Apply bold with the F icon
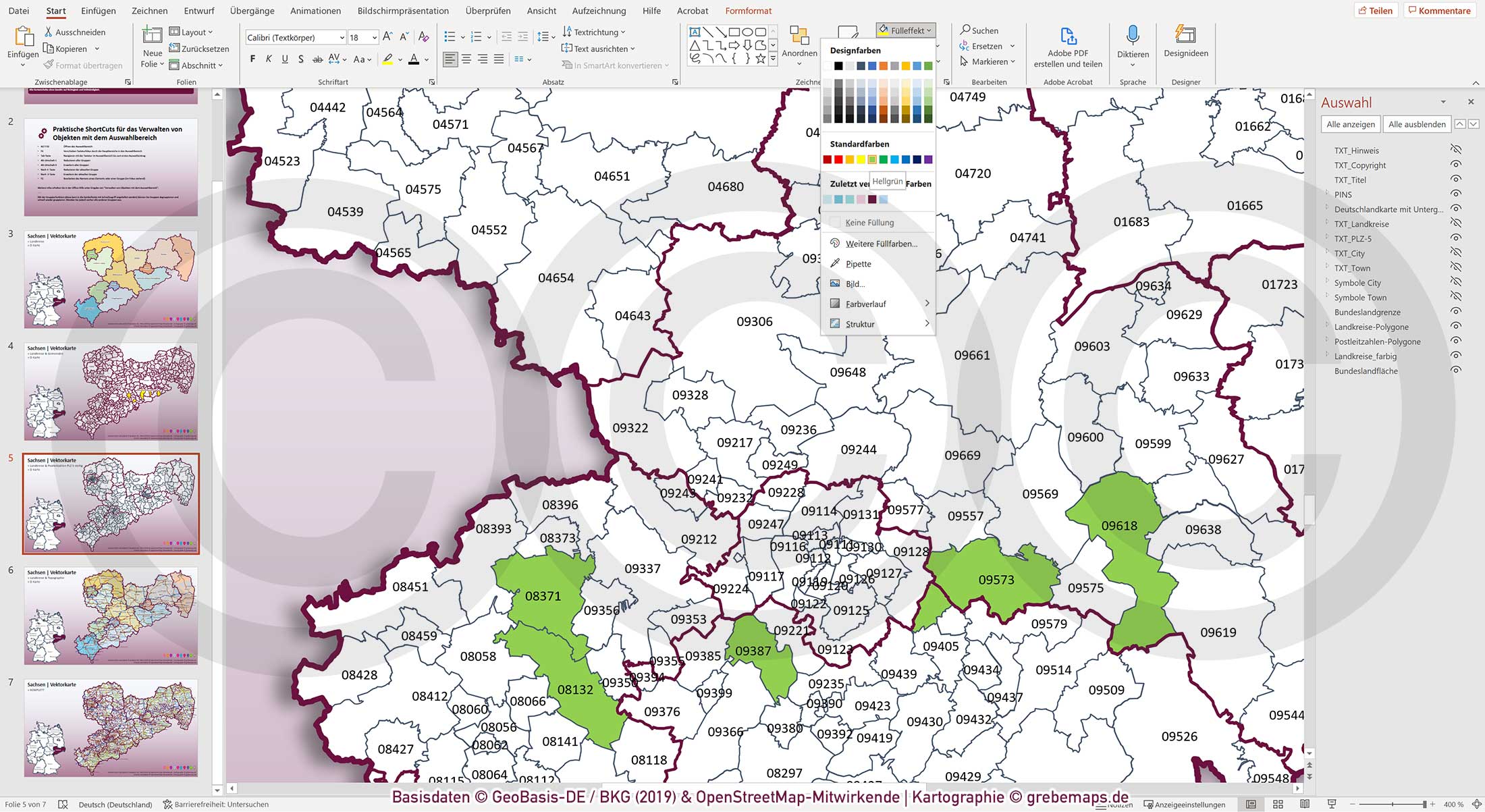The height and width of the screenshot is (812, 1485). click(x=252, y=59)
